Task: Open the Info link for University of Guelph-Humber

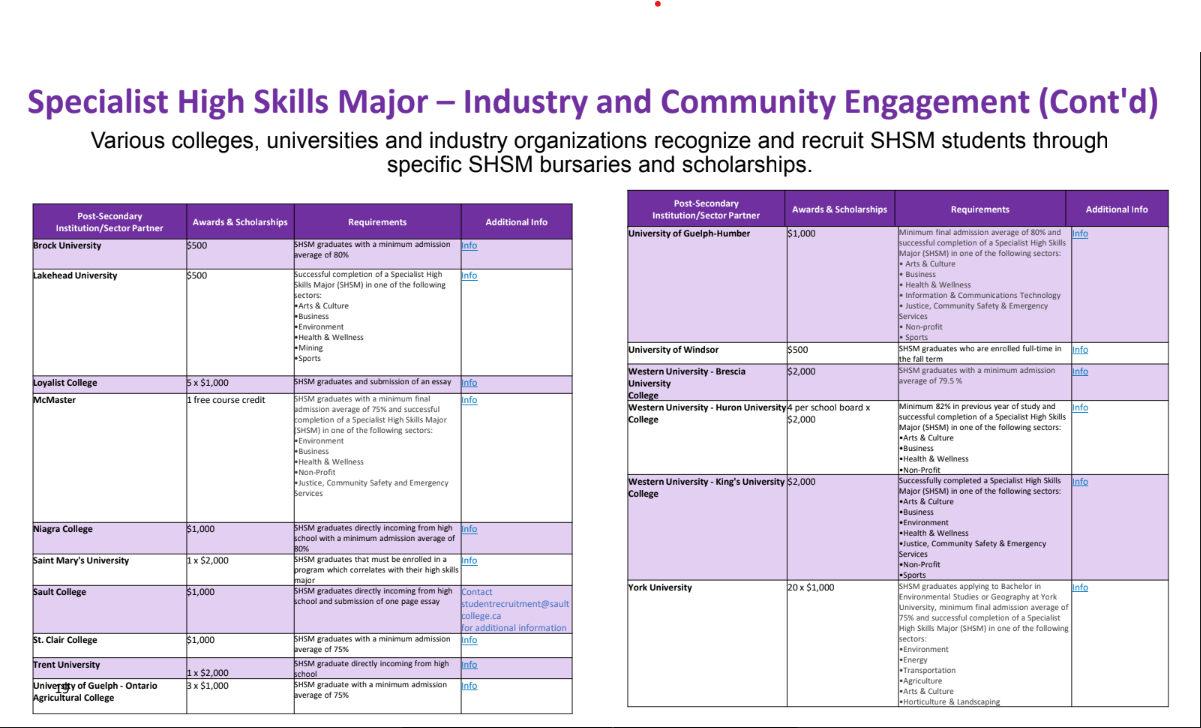Action: point(1080,233)
